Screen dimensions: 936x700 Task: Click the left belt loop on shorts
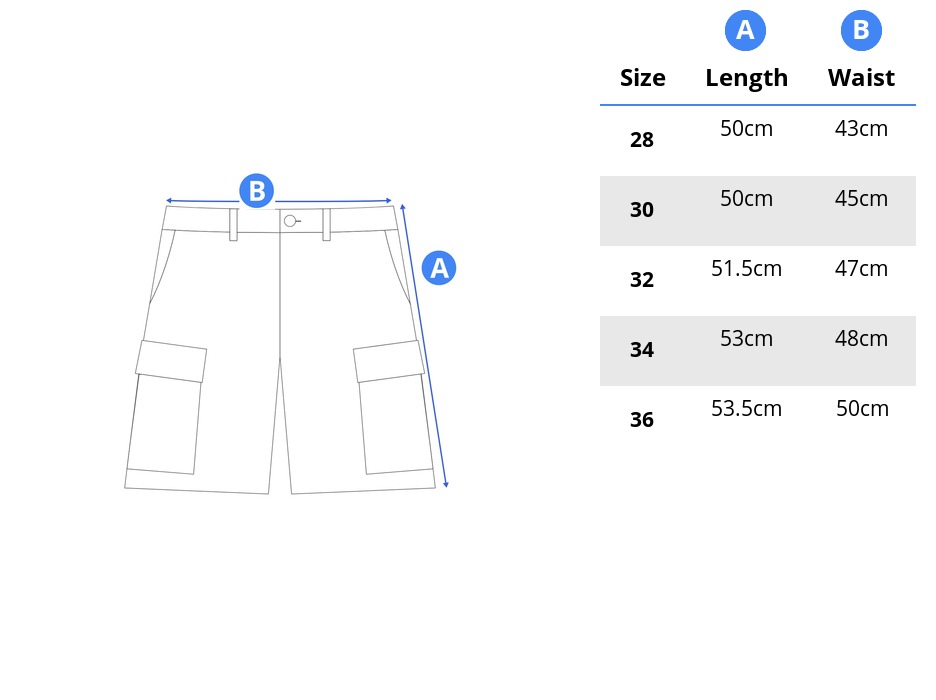(x=233, y=224)
